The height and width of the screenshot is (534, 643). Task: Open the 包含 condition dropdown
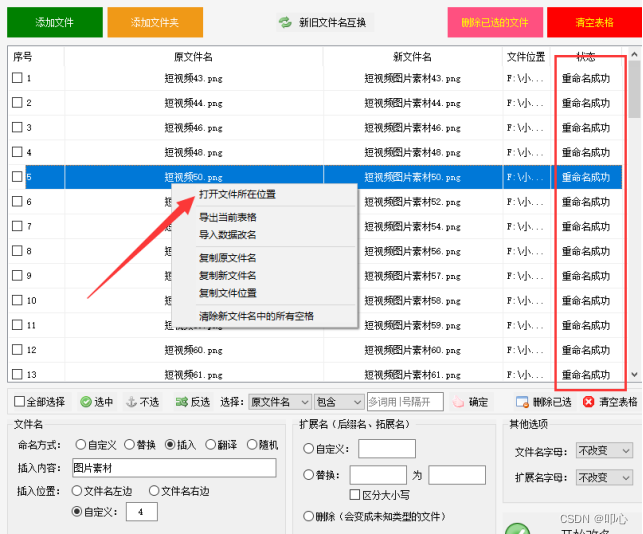339,402
